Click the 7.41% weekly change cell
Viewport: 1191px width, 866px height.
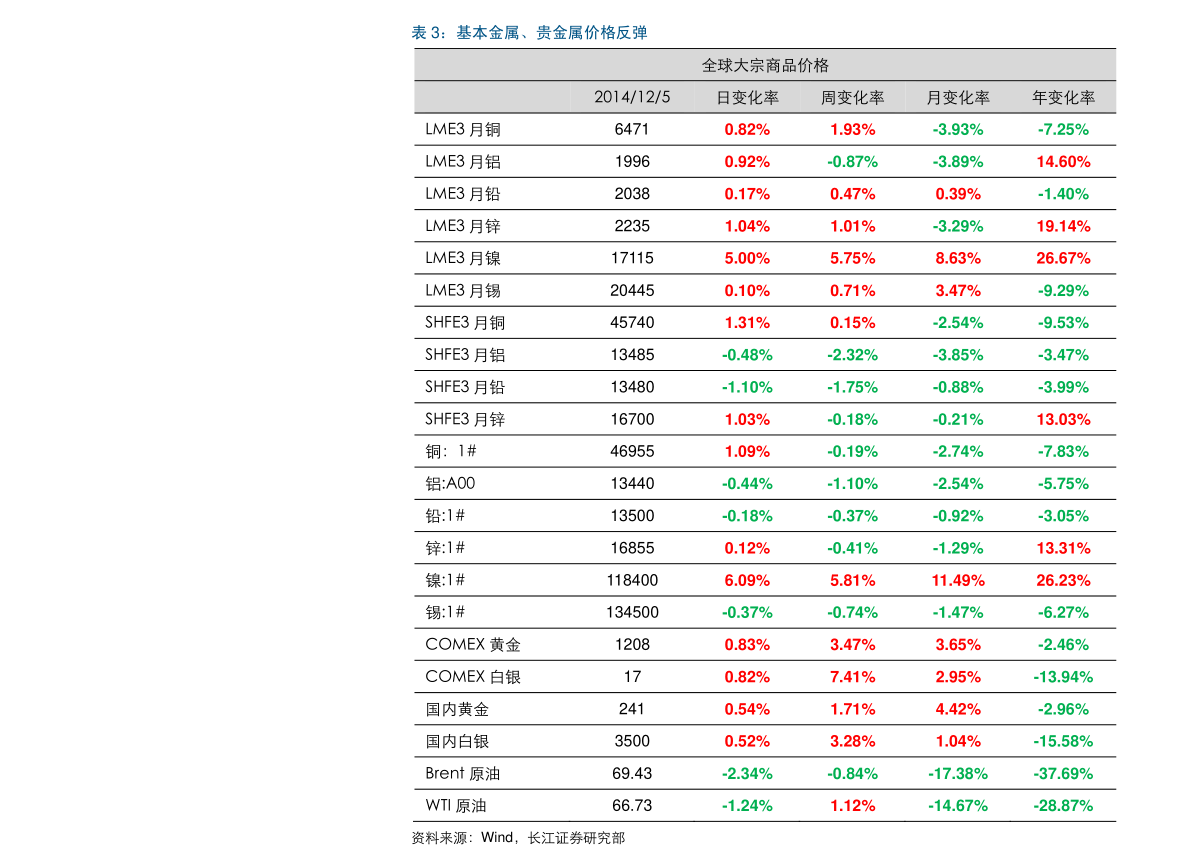tap(852, 677)
